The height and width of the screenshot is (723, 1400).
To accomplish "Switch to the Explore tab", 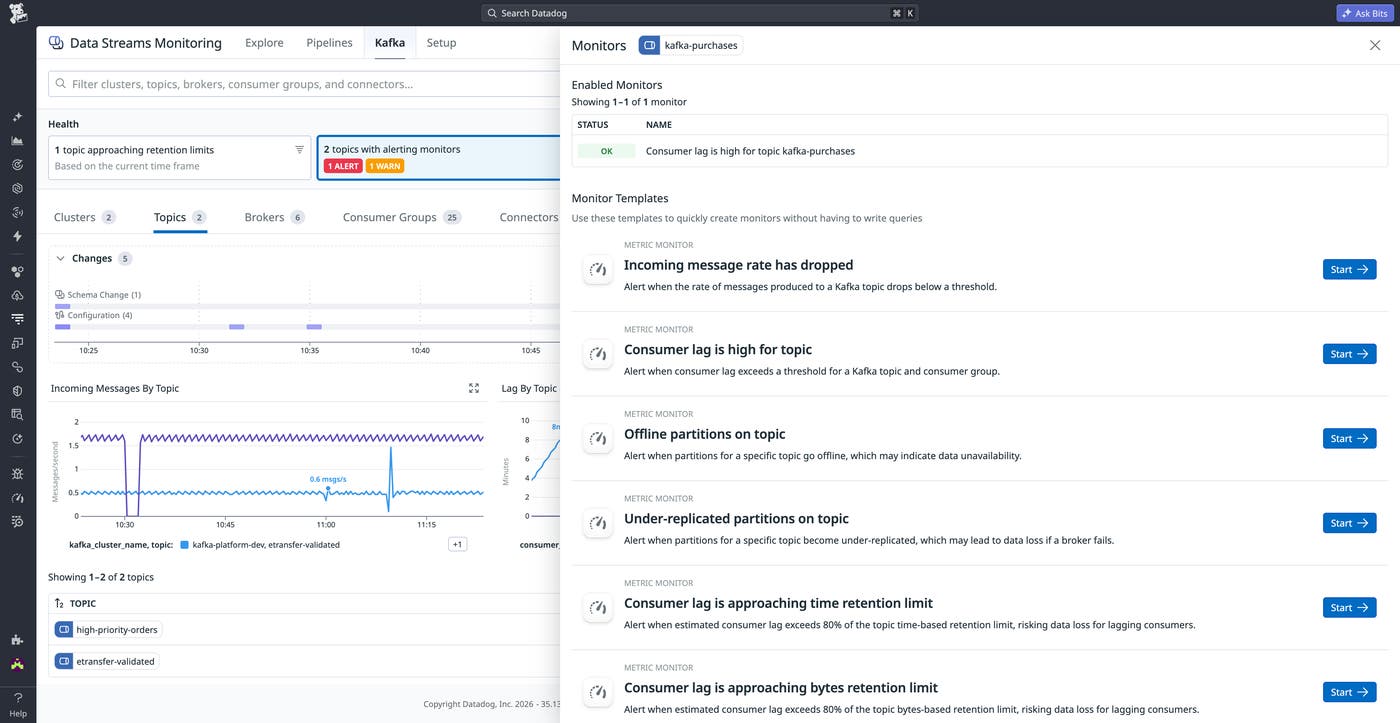I will (x=264, y=43).
